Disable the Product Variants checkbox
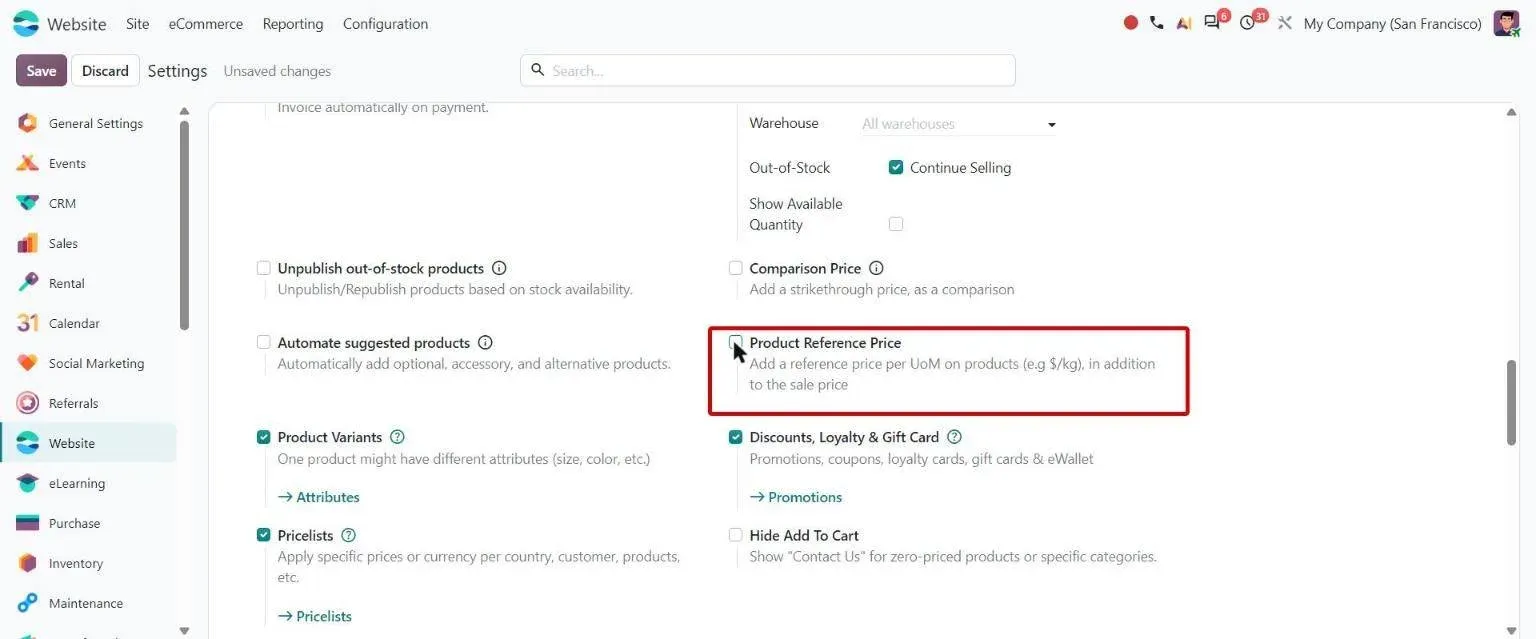Image resolution: width=1536 pixels, height=639 pixels. click(264, 437)
